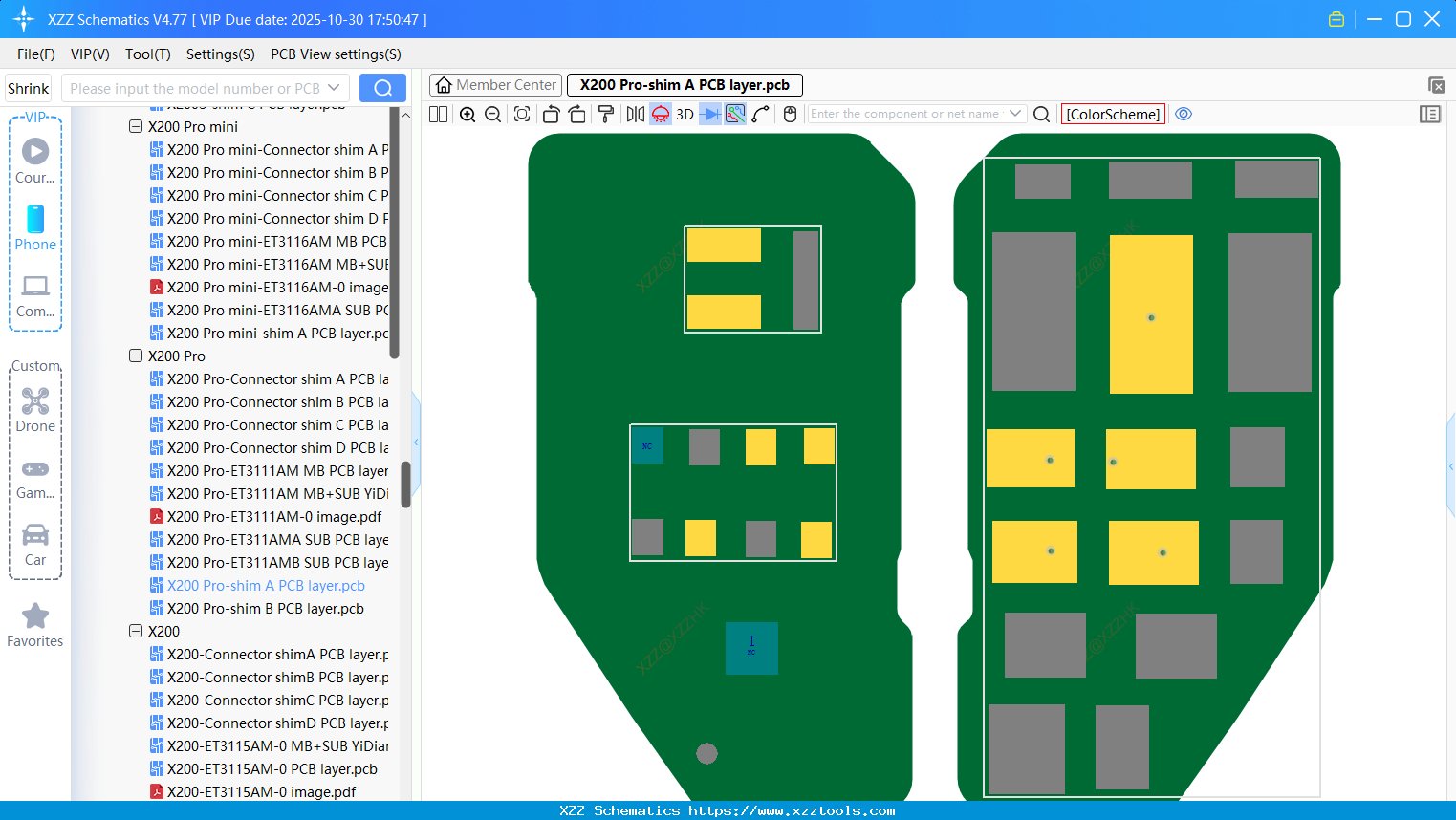
Task: Switch to 3D board view
Action: pos(685,114)
